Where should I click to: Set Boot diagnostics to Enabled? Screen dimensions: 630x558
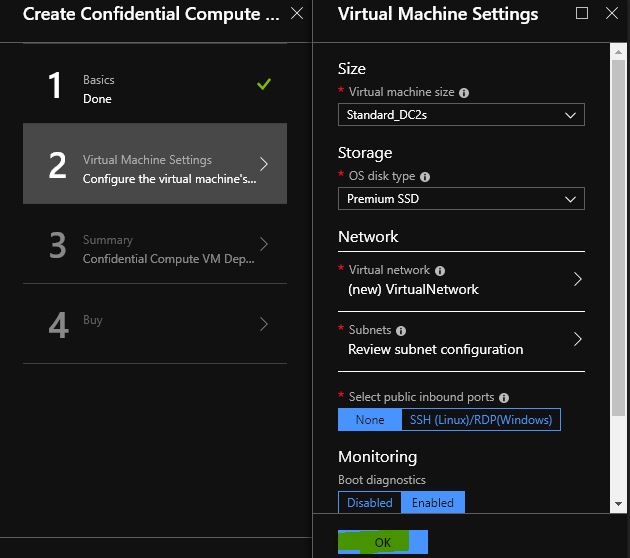click(433, 503)
